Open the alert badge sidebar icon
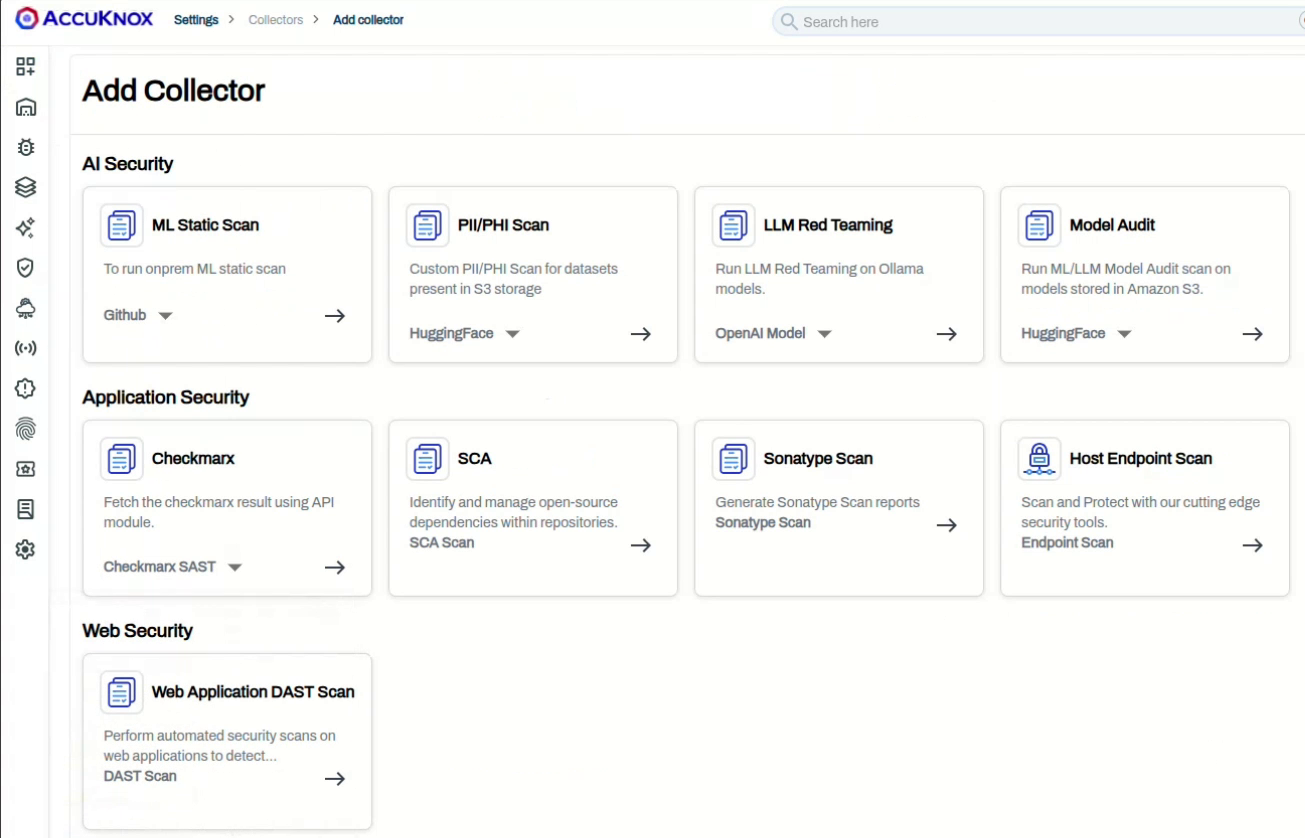The image size is (1305, 838). point(26,389)
